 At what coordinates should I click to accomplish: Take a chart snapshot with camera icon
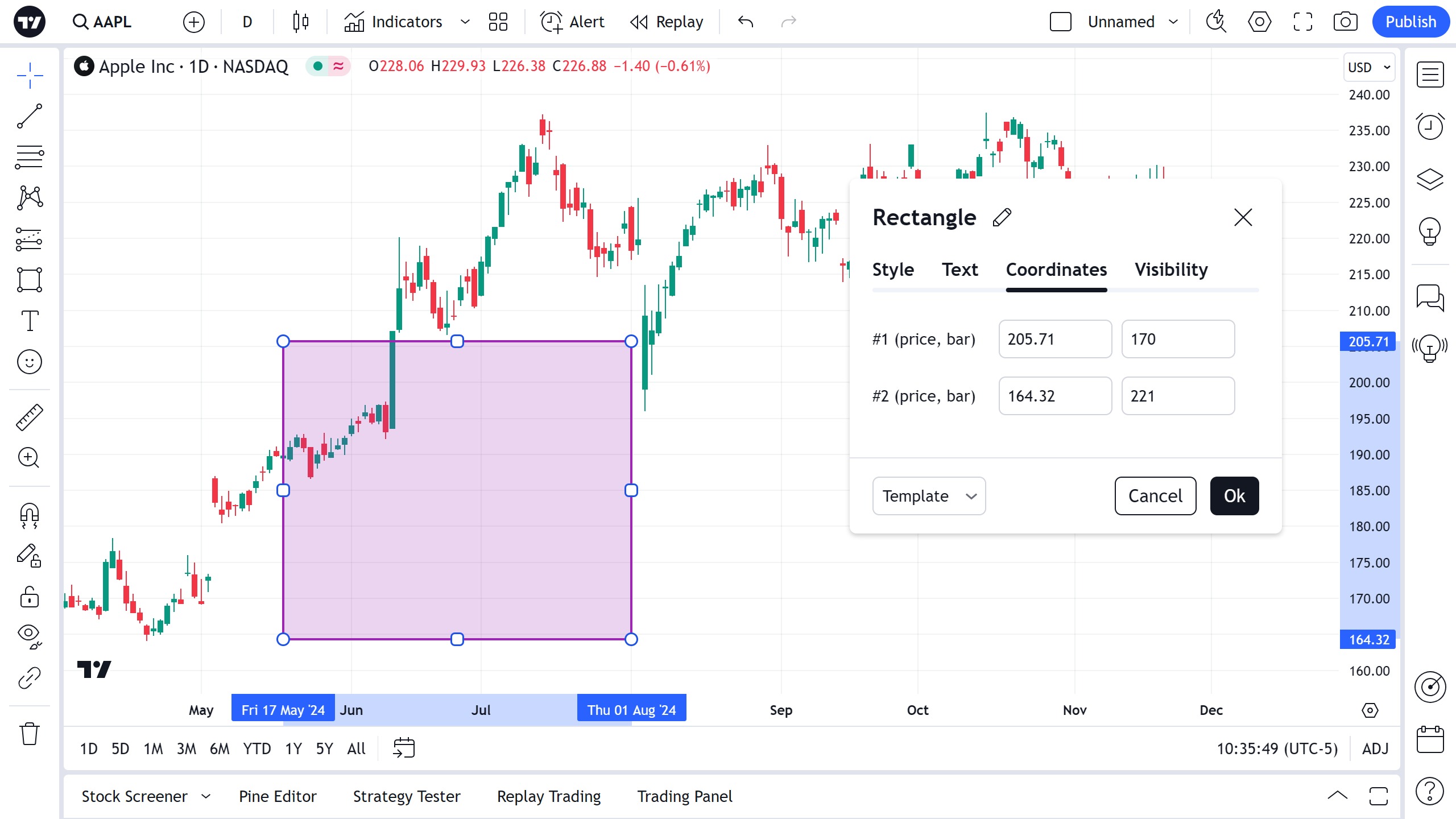(x=1345, y=22)
